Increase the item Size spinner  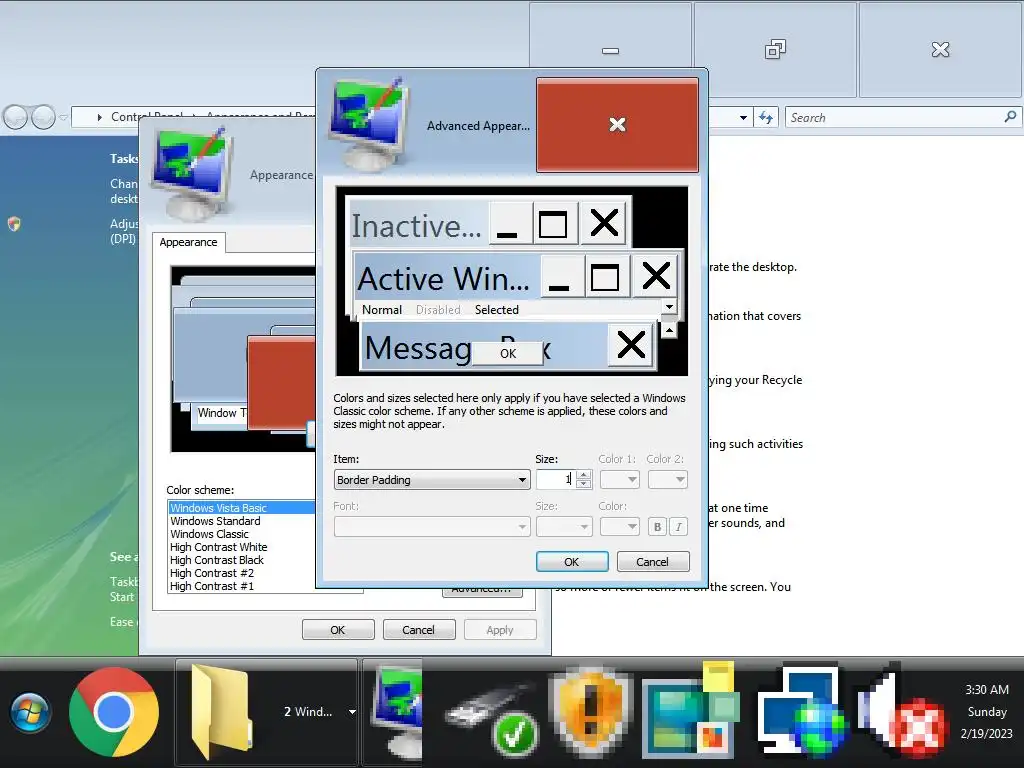[584, 475]
